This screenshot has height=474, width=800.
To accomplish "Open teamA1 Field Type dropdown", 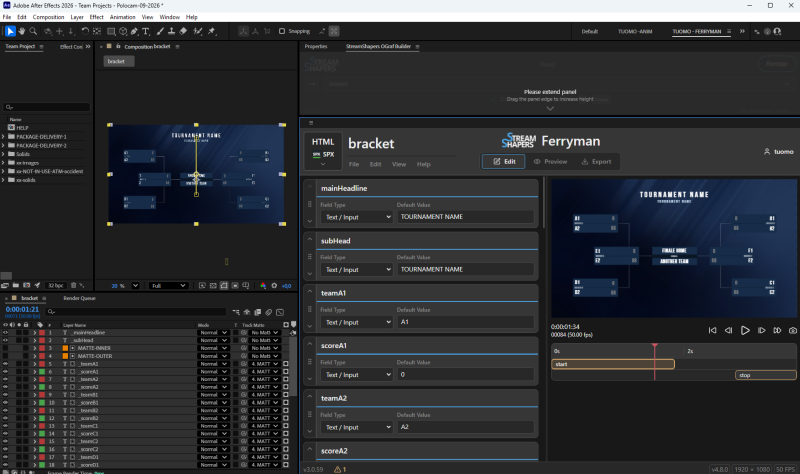I will (x=356, y=322).
